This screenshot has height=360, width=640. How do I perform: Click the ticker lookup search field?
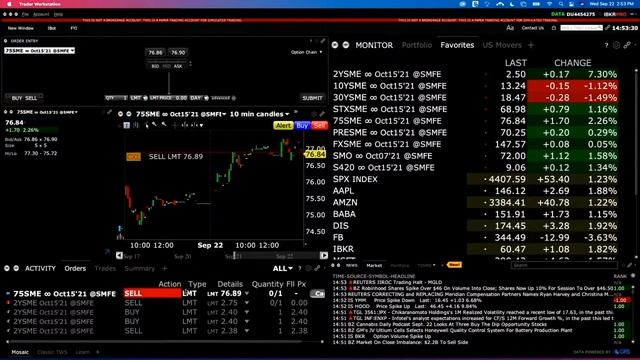click(x=581, y=28)
